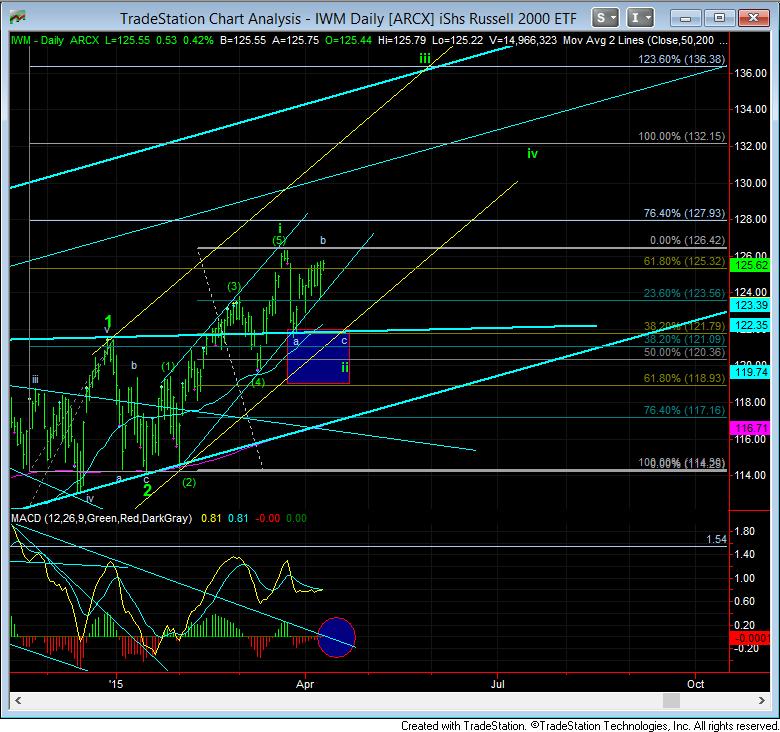Viewport: 780px width, 732px height.
Task: Click the horizontal scrollbar thumb
Action: (x=672, y=701)
